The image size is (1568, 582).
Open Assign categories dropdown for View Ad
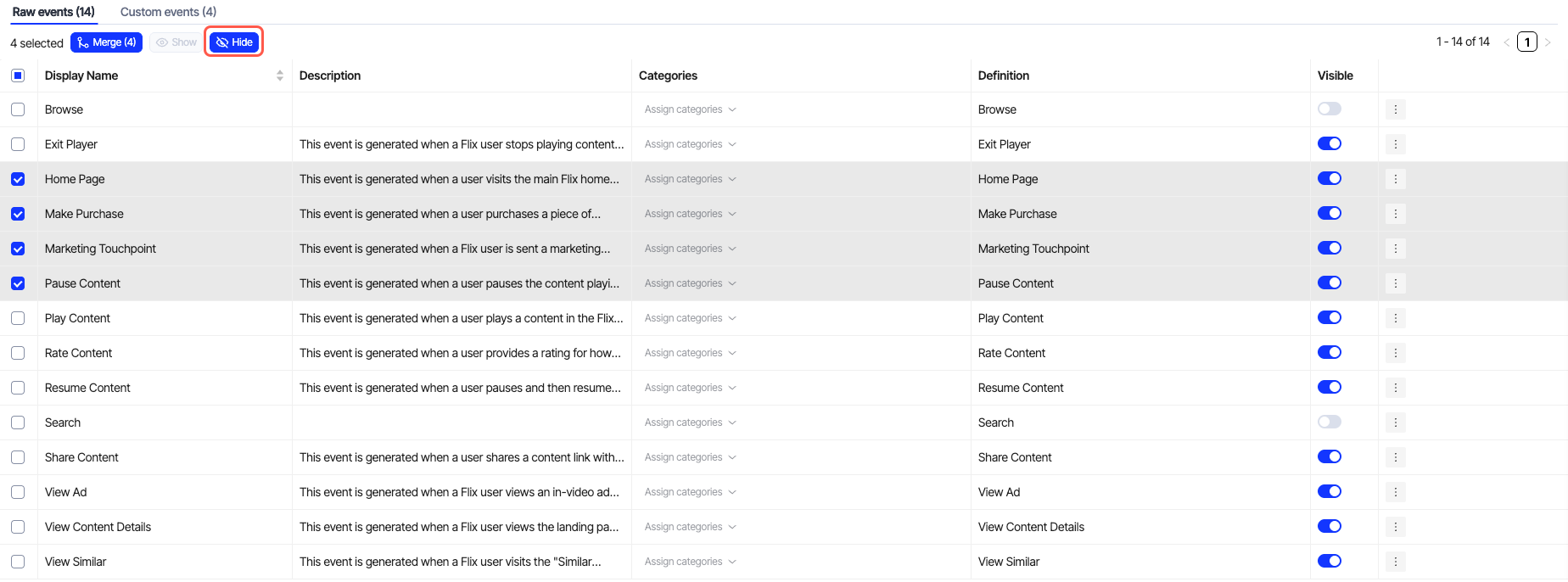coord(690,492)
